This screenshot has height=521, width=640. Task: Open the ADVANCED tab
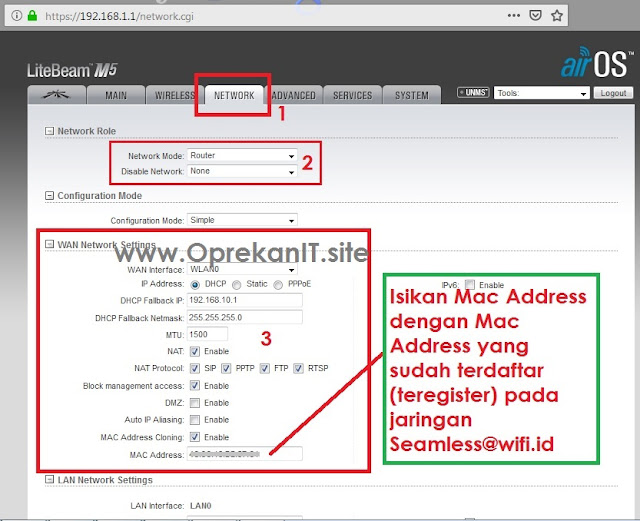[293, 95]
